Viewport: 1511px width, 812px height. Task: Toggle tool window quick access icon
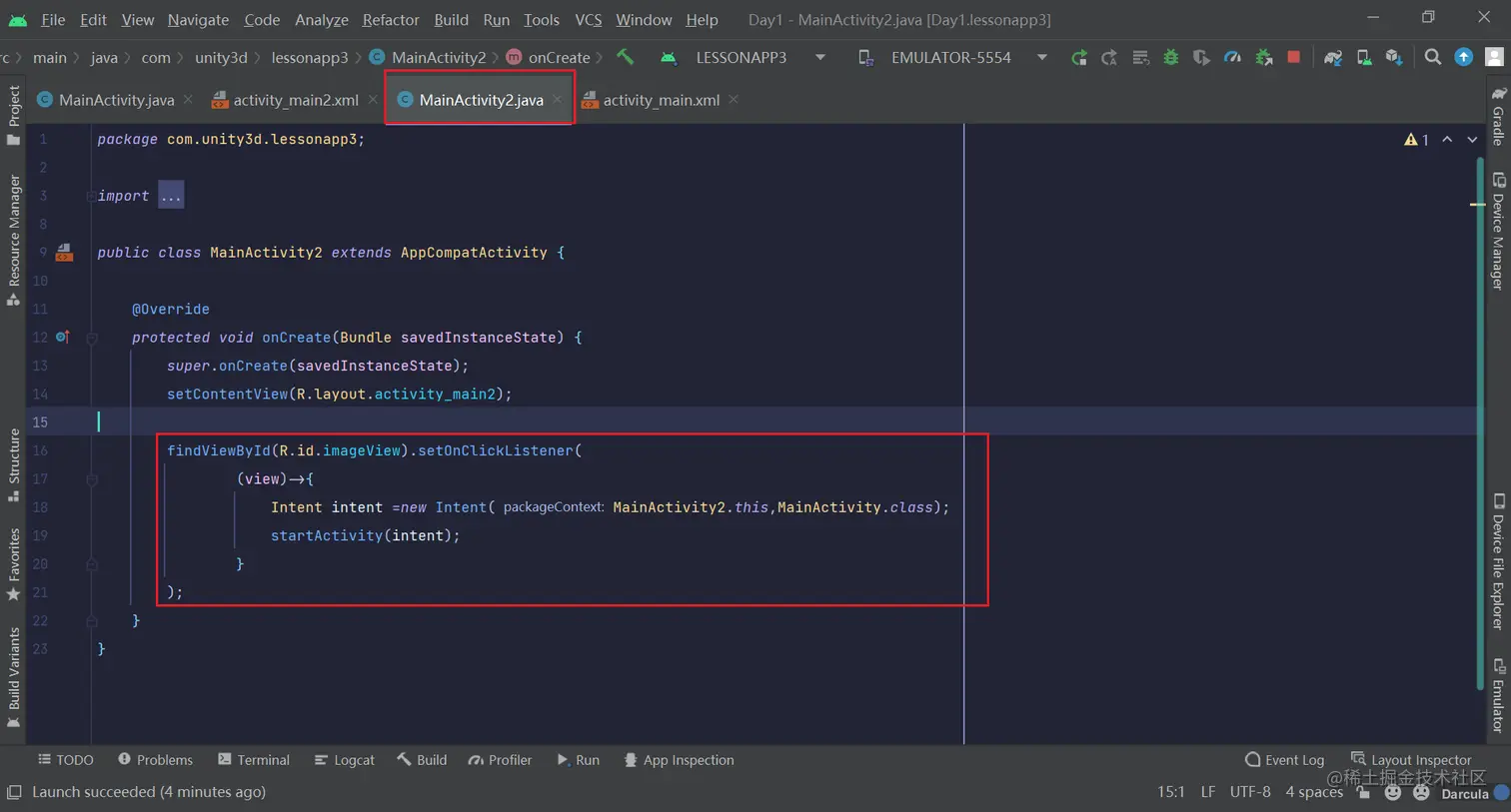(x=13, y=792)
